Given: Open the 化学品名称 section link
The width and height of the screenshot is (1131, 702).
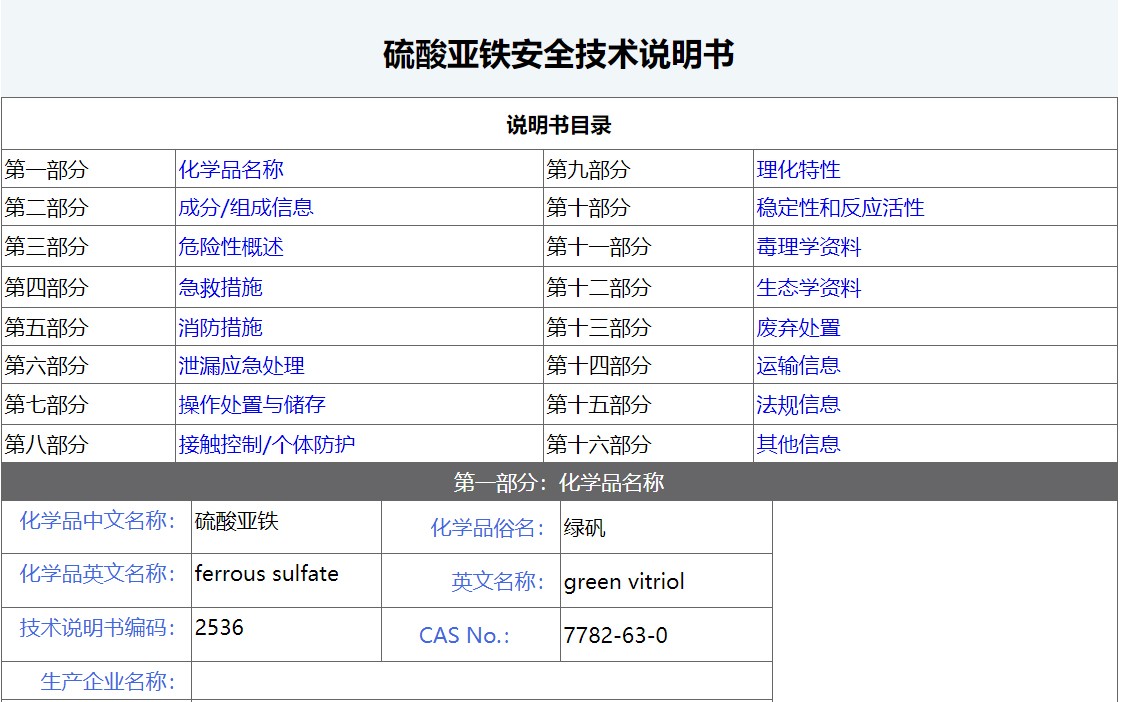Looking at the screenshot, I should pos(231,170).
